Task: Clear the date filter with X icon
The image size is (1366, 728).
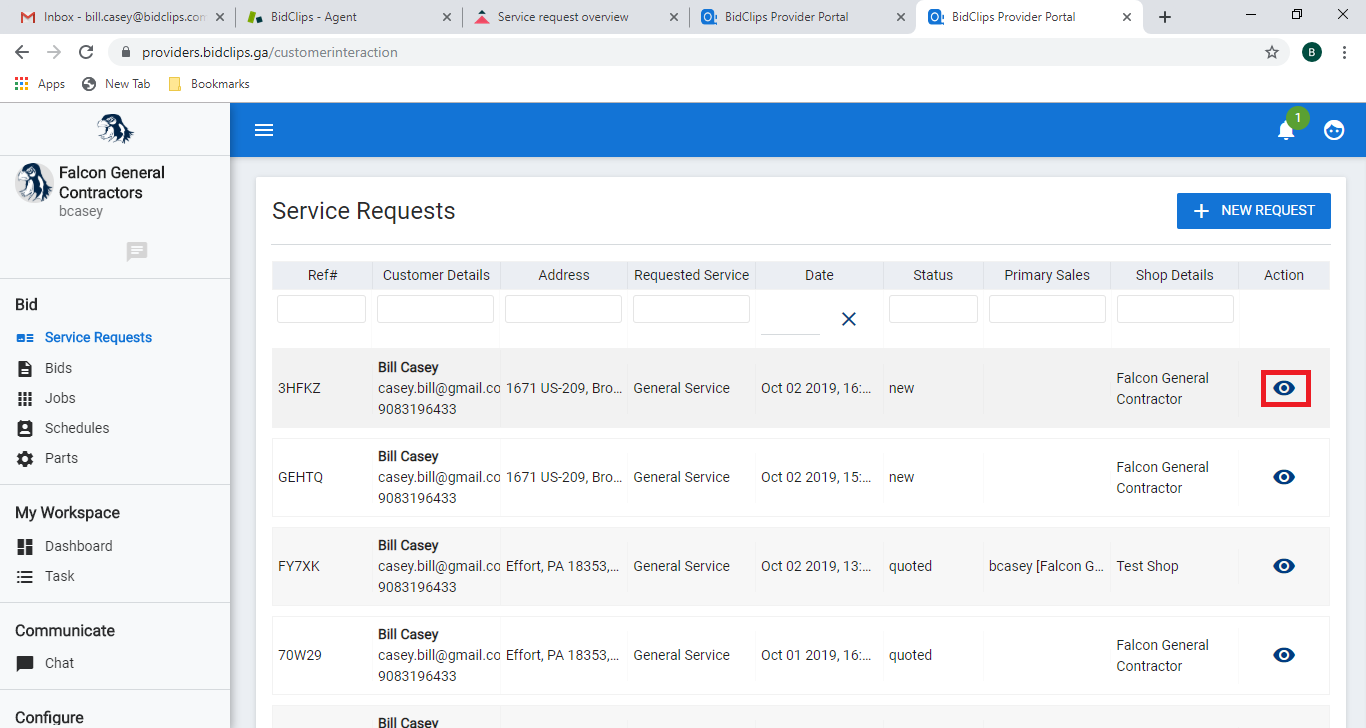Action: coord(849,319)
